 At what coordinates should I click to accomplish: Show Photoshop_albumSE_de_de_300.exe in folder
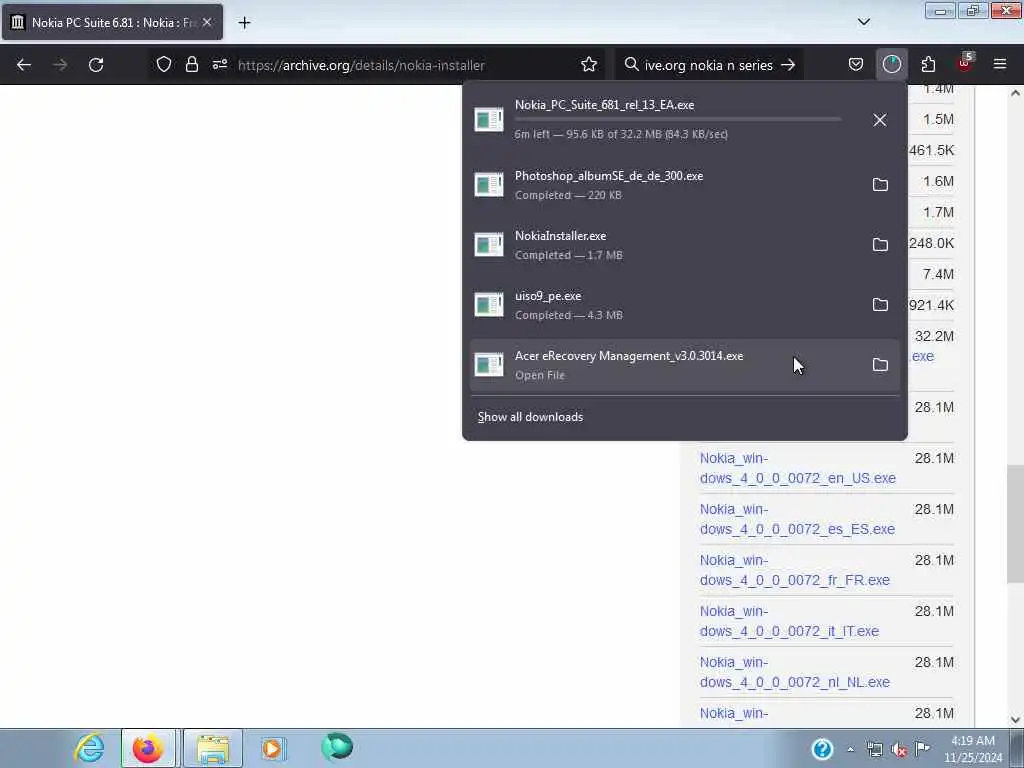tap(880, 184)
